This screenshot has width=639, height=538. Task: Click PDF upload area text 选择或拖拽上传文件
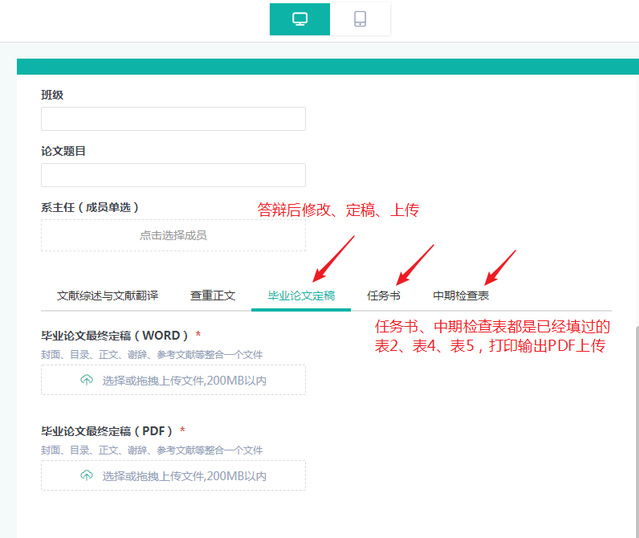point(184,475)
